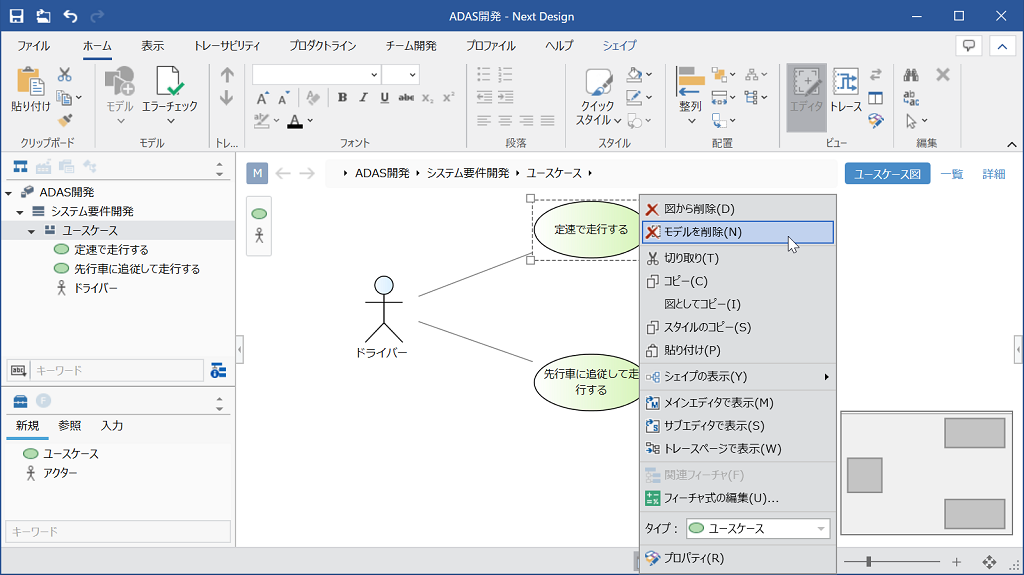Click the Save icon in title bar
Image resolution: width=1024 pixels, height=575 pixels.
pos(16,16)
